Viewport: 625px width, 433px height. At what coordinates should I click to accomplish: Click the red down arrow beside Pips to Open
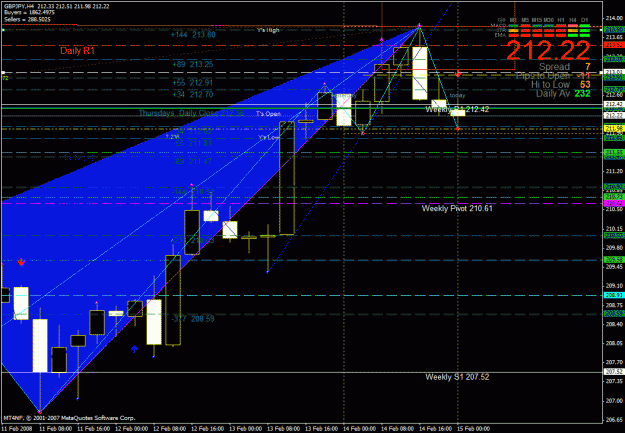458,74
